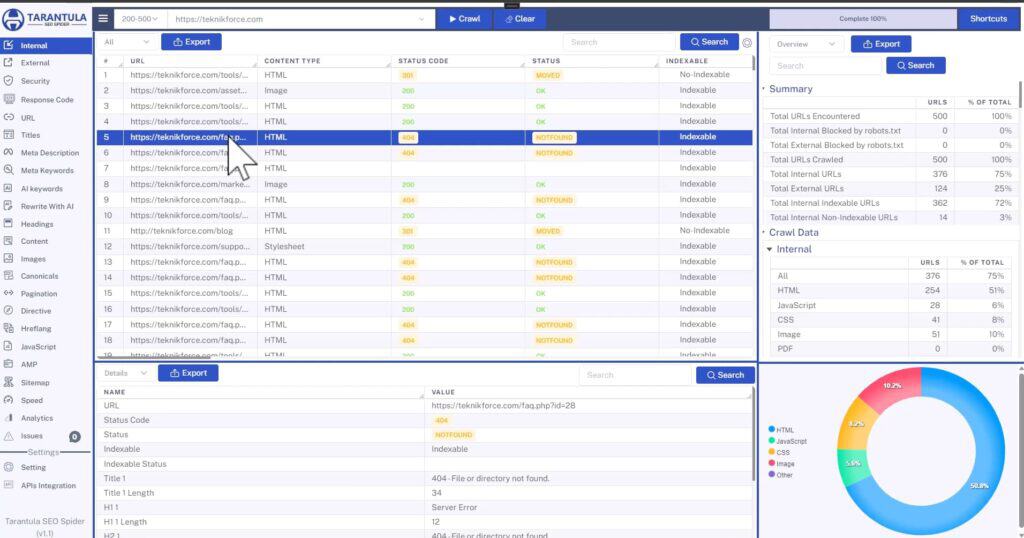The width and height of the screenshot is (1024, 538).
Task: Select row 12 Stylesheet entry
Action: (x=424, y=247)
